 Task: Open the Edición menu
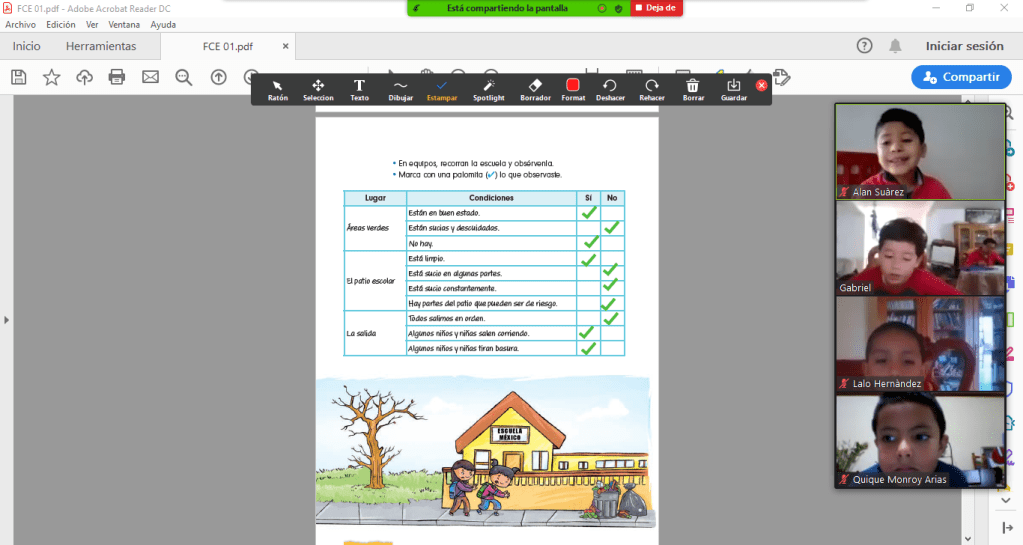coord(60,24)
